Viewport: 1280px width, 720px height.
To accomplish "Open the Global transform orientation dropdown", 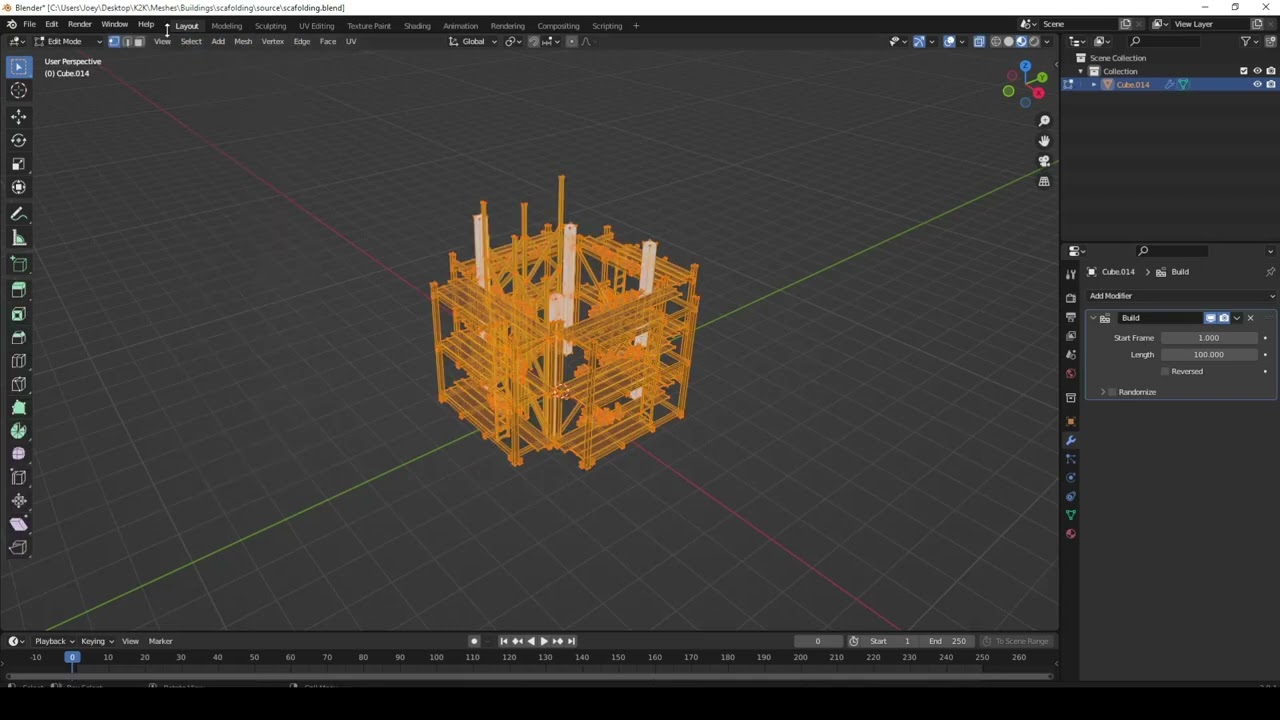I will (x=472, y=41).
